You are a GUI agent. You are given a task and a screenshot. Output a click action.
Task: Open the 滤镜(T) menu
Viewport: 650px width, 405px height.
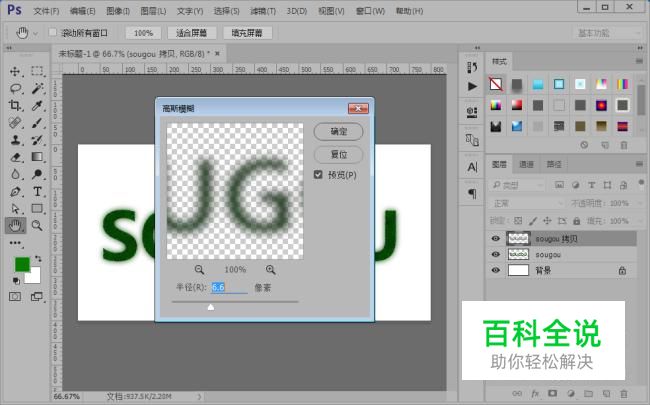(x=263, y=11)
